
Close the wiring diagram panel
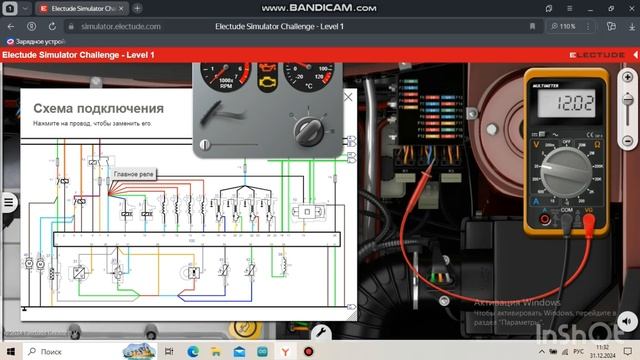348,97
